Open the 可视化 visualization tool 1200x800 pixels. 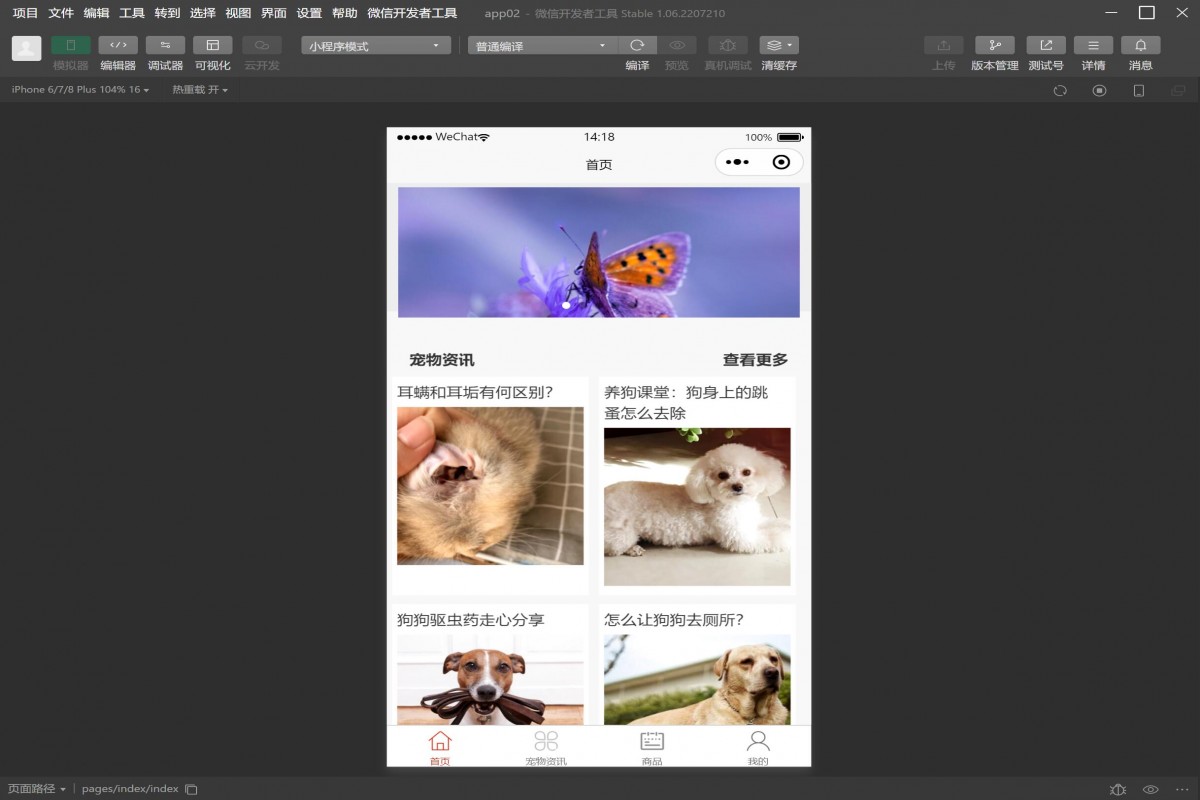[212, 45]
